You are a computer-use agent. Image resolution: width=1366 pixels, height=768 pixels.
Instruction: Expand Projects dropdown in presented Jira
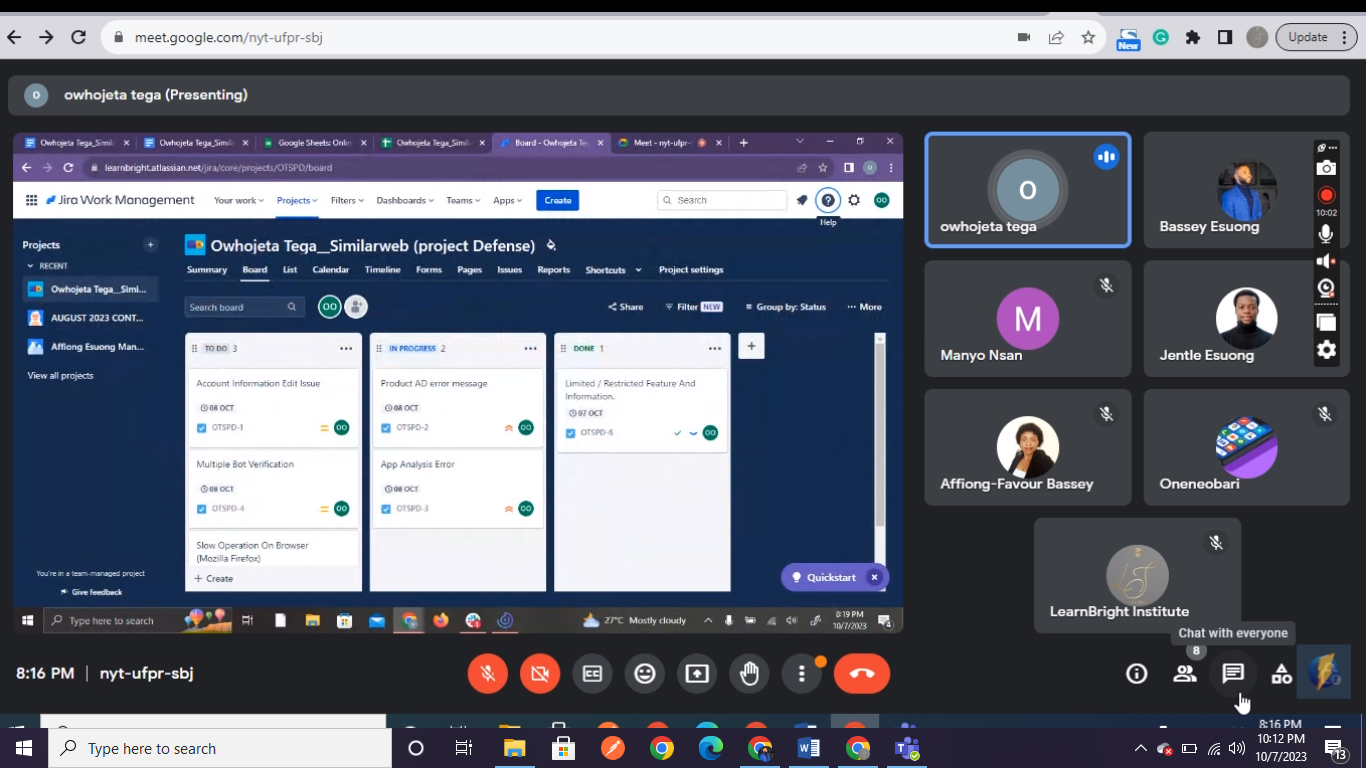coord(297,200)
